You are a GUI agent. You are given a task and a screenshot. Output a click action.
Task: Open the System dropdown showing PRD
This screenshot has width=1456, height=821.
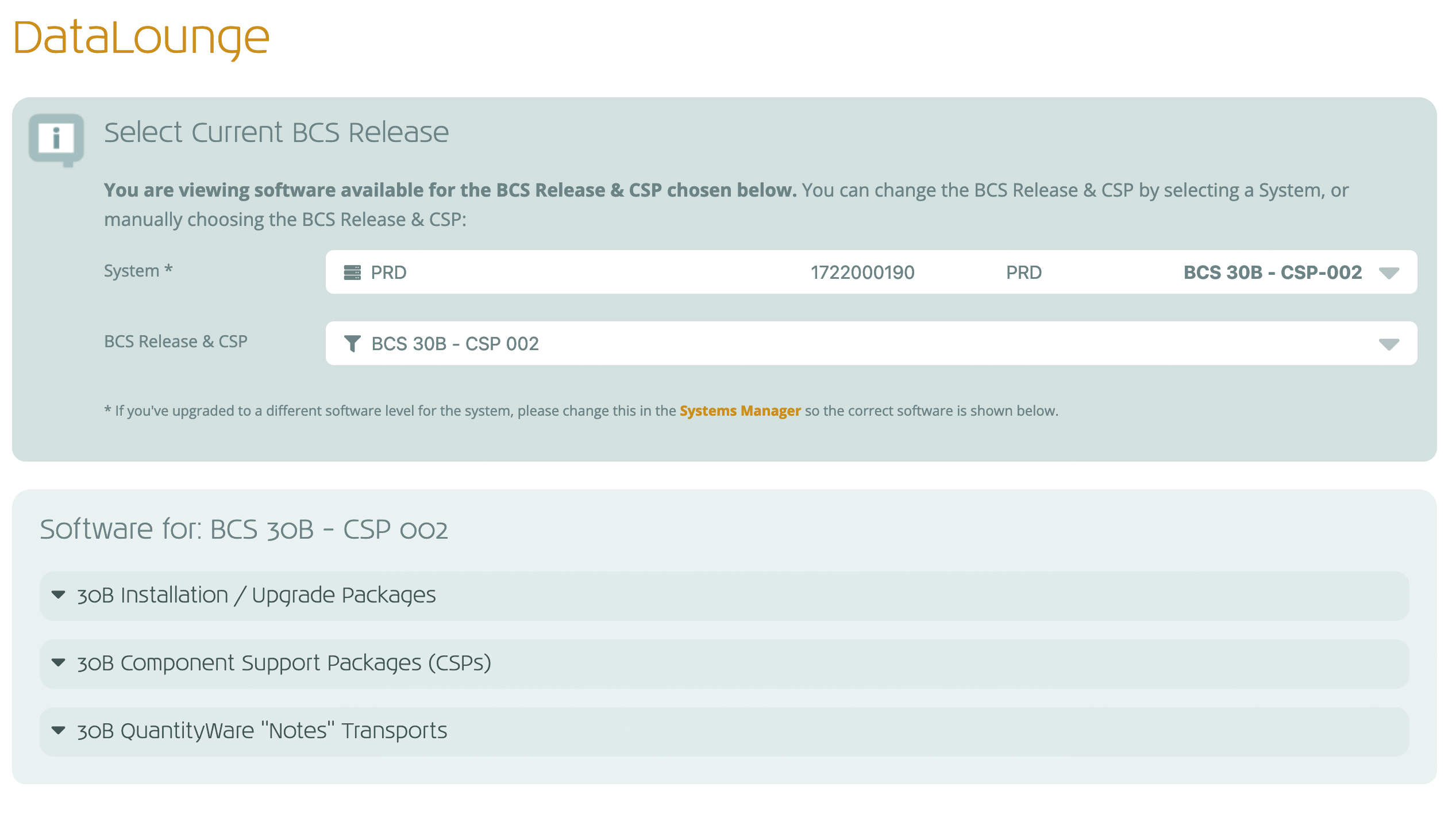pos(871,272)
